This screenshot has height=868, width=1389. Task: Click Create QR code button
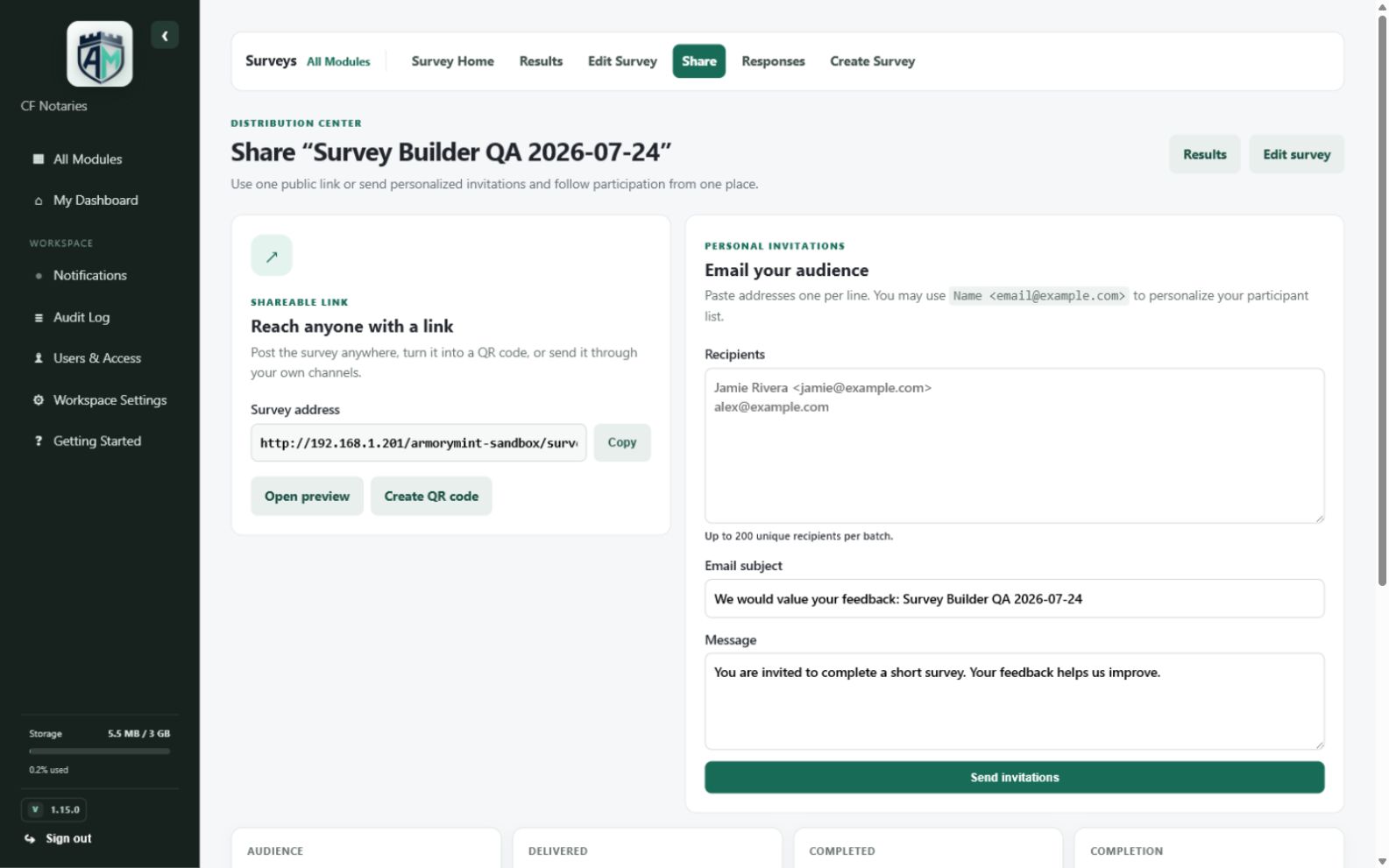[x=431, y=497]
